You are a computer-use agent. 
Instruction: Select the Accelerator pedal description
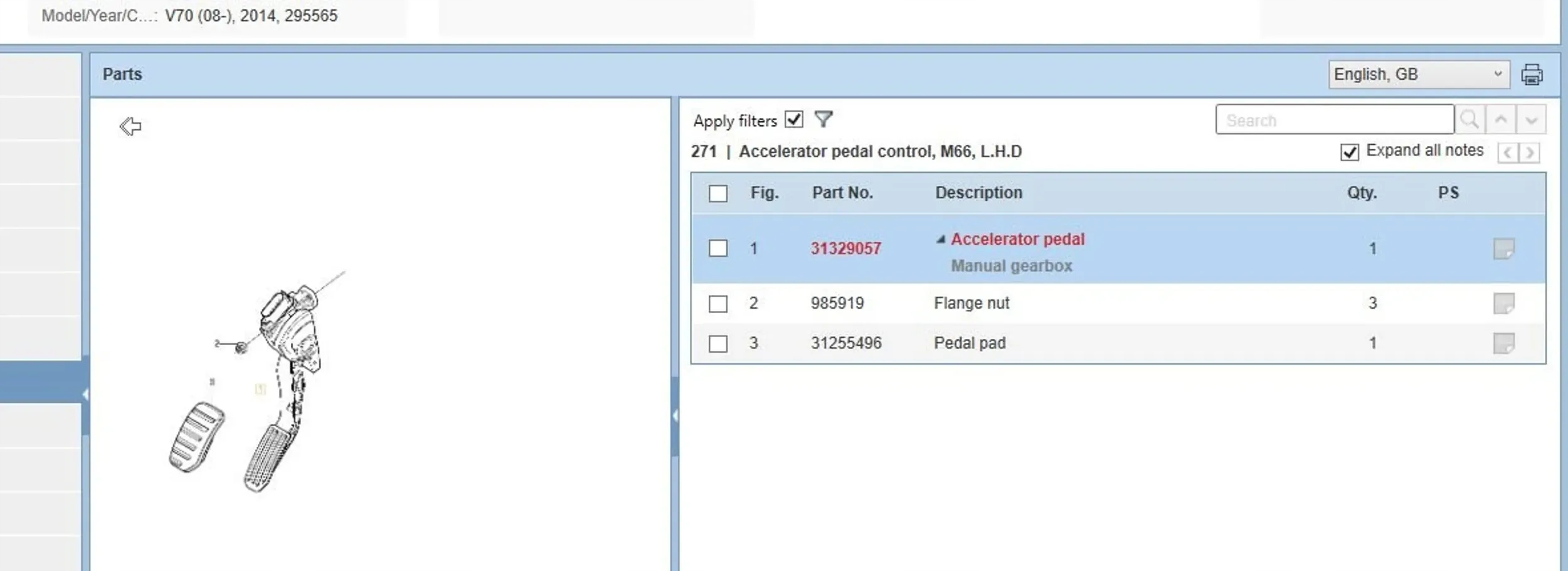[1017, 239]
